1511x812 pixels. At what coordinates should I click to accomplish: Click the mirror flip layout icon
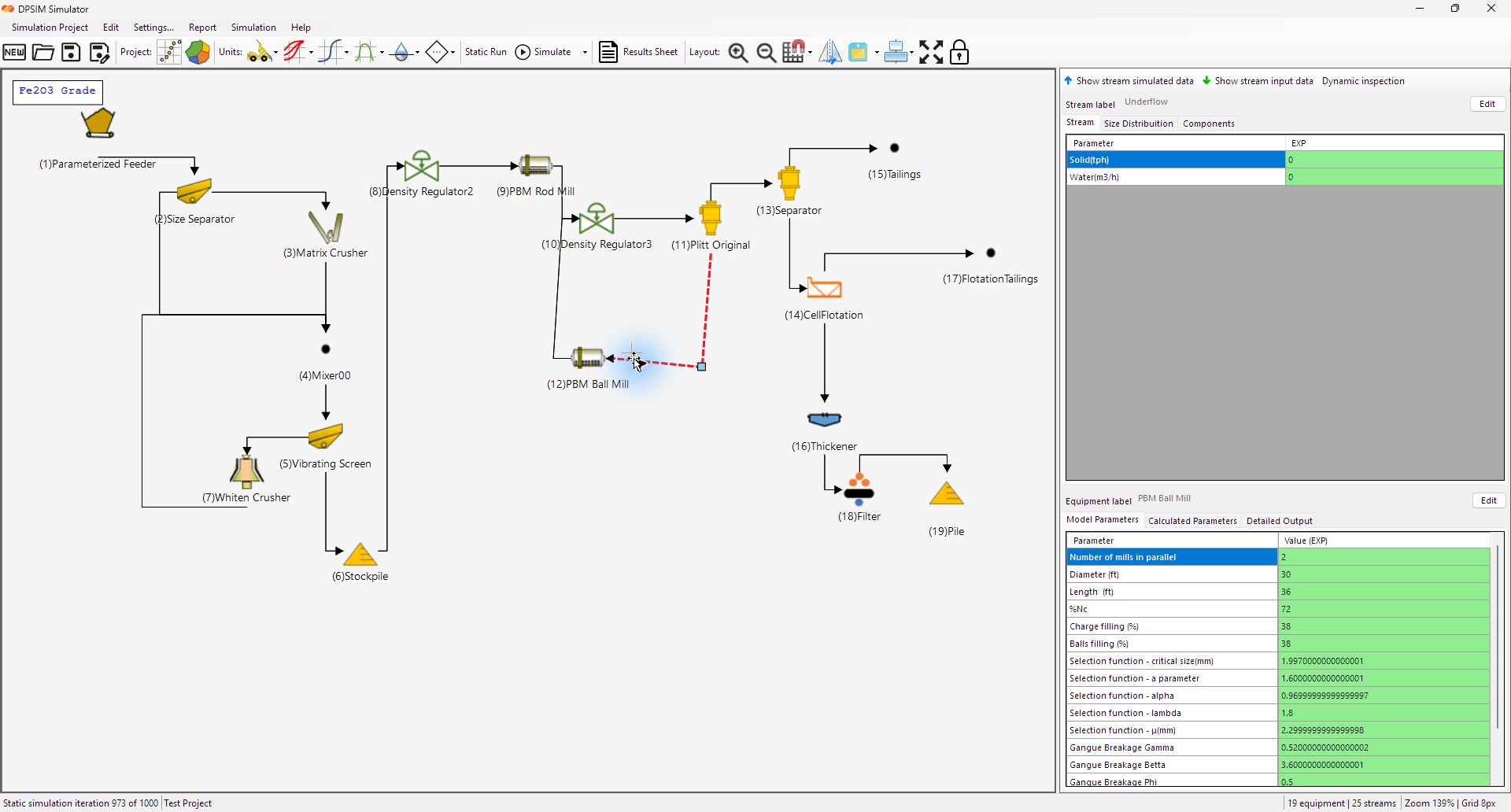(829, 53)
